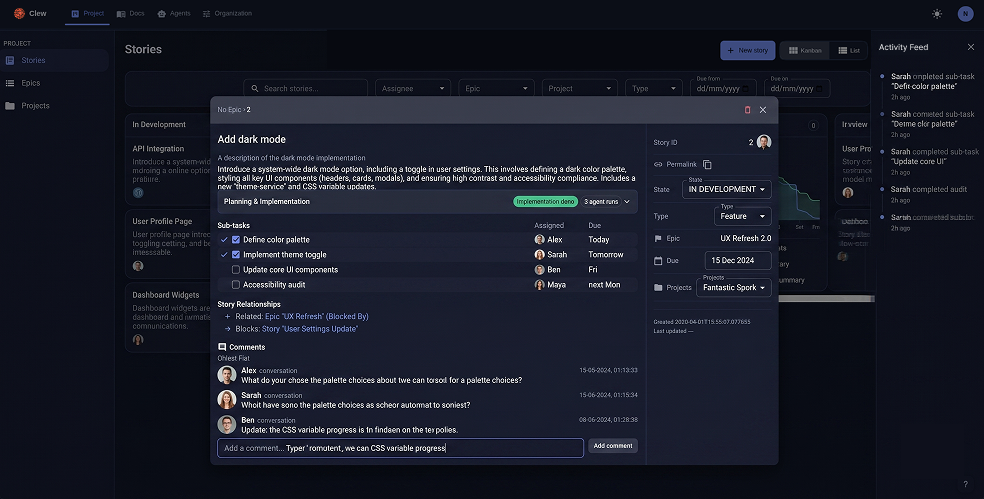This screenshot has width=984, height=499.
Task: Open the State IN DEVELOPMENT dropdown
Action: 727,189
